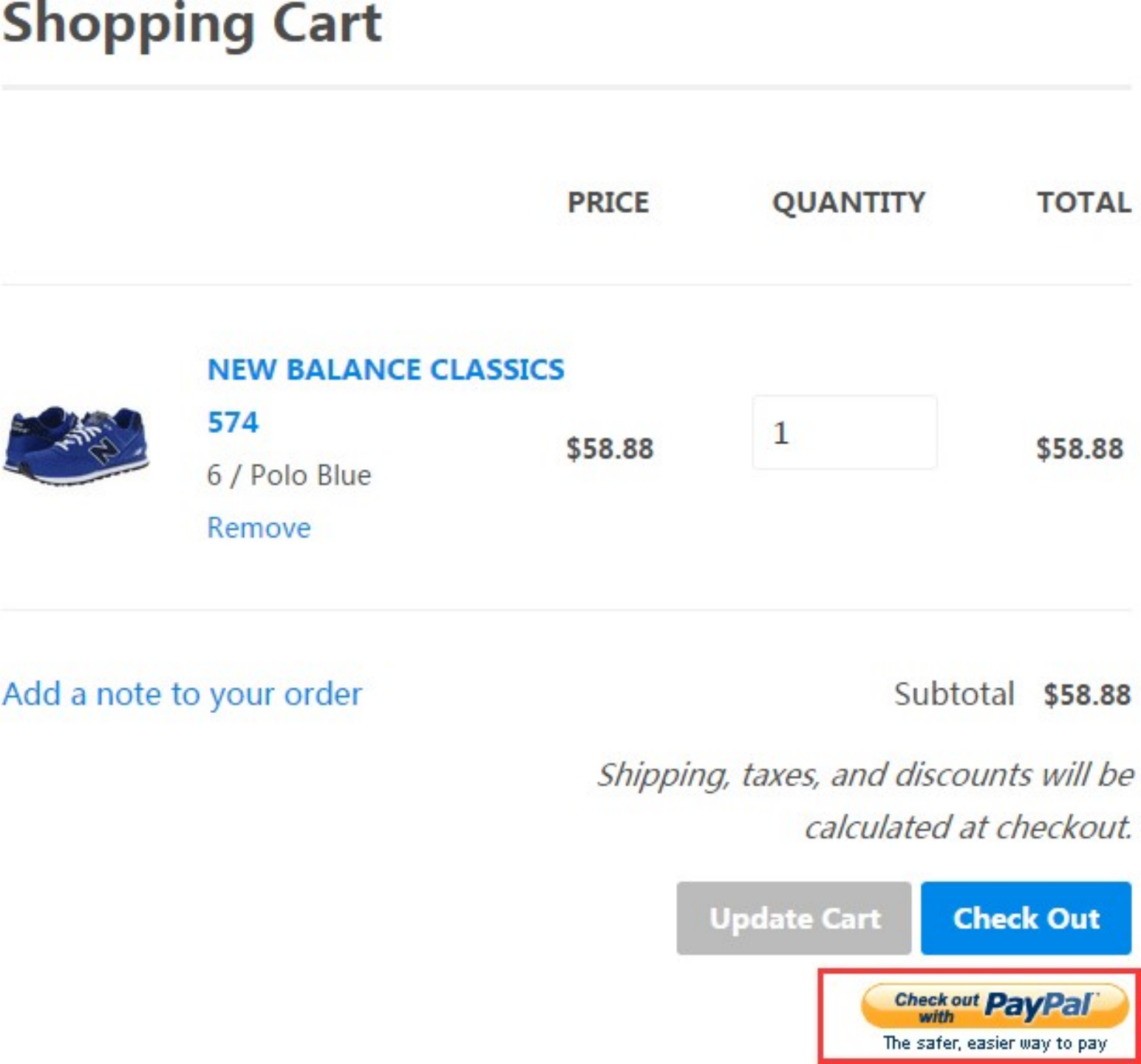Click the Shopping Cart page heading
The image size is (1141, 1064).
(x=191, y=24)
